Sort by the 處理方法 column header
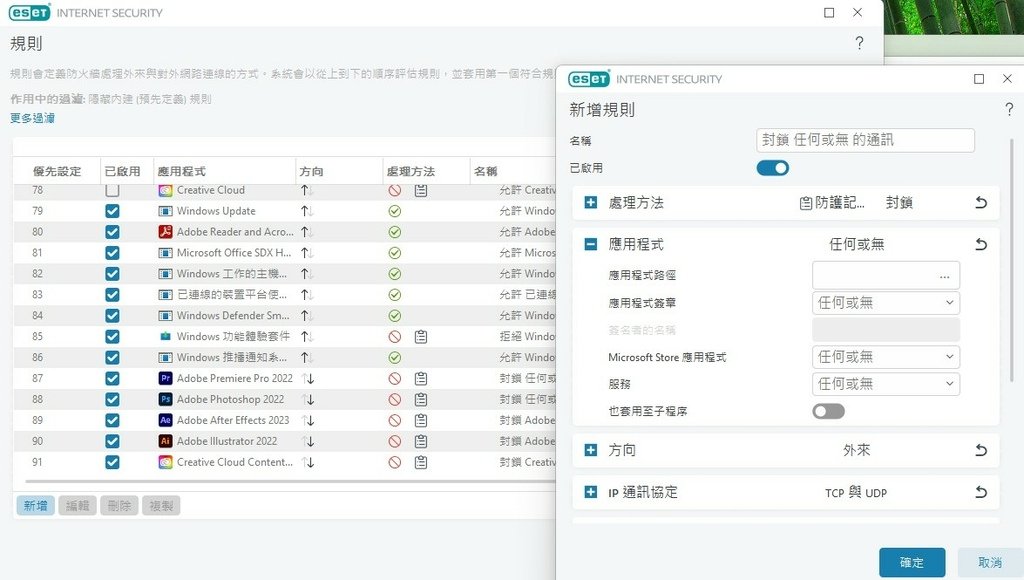Image resolution: width=1024 pixels, height=580 pixels. [410, 171]
